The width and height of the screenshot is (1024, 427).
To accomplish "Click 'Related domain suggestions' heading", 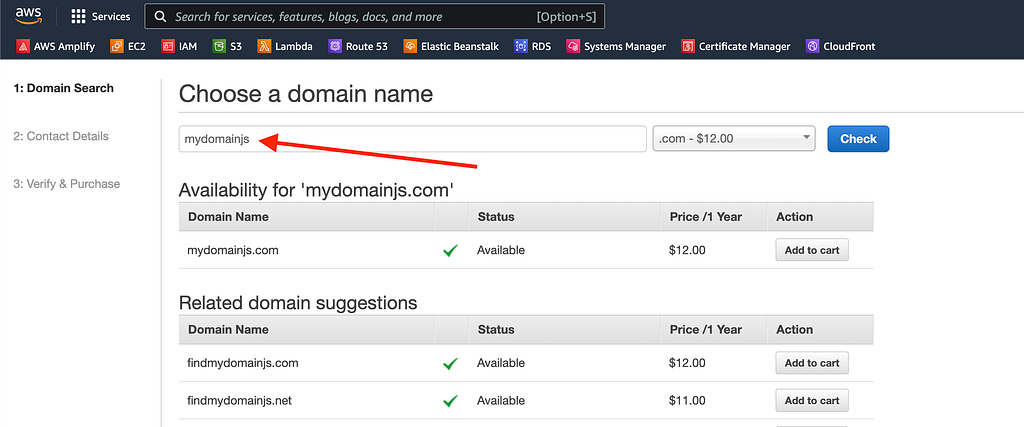I will point(298,304).
